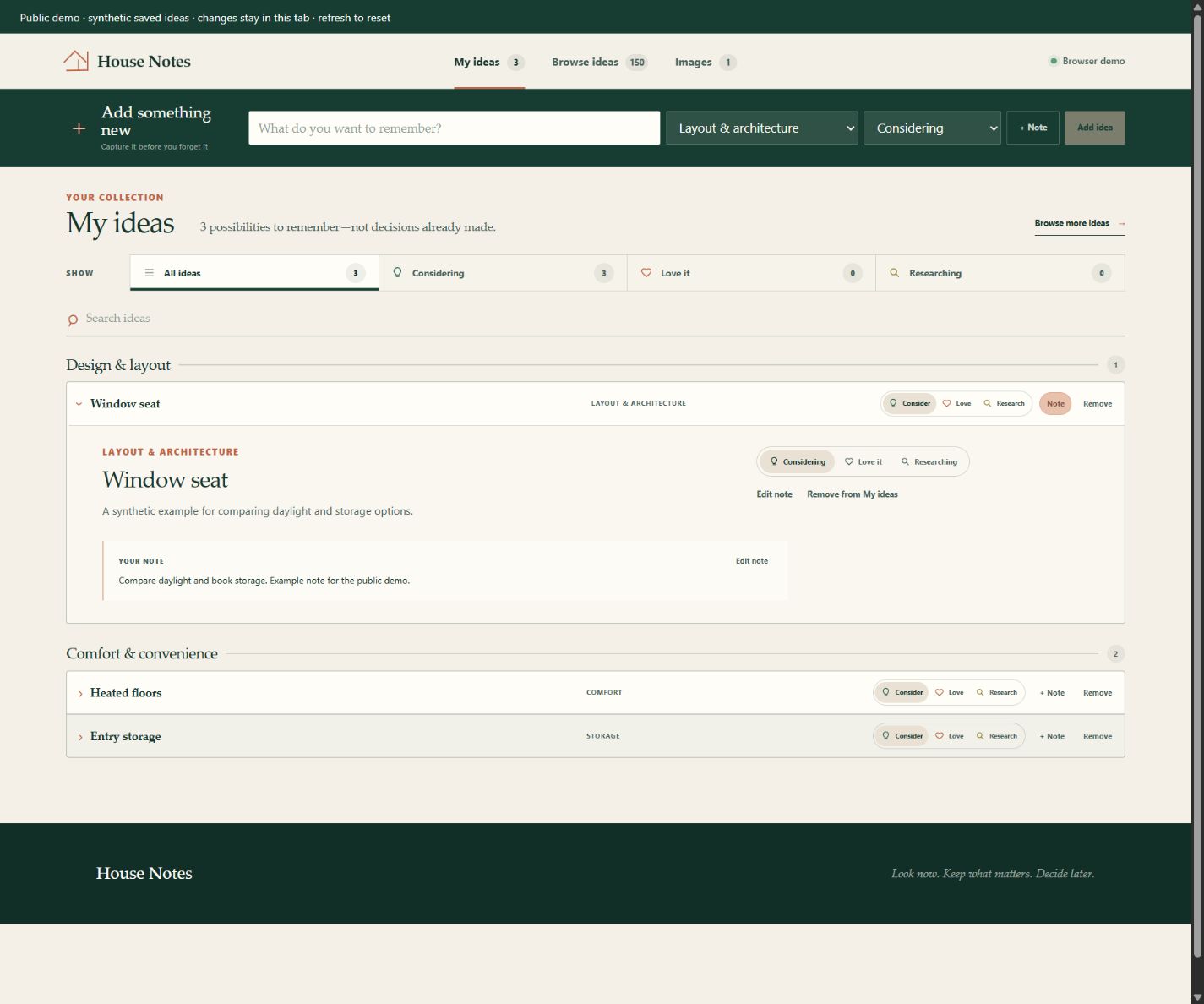Set Entry storage status to Research

997,736
